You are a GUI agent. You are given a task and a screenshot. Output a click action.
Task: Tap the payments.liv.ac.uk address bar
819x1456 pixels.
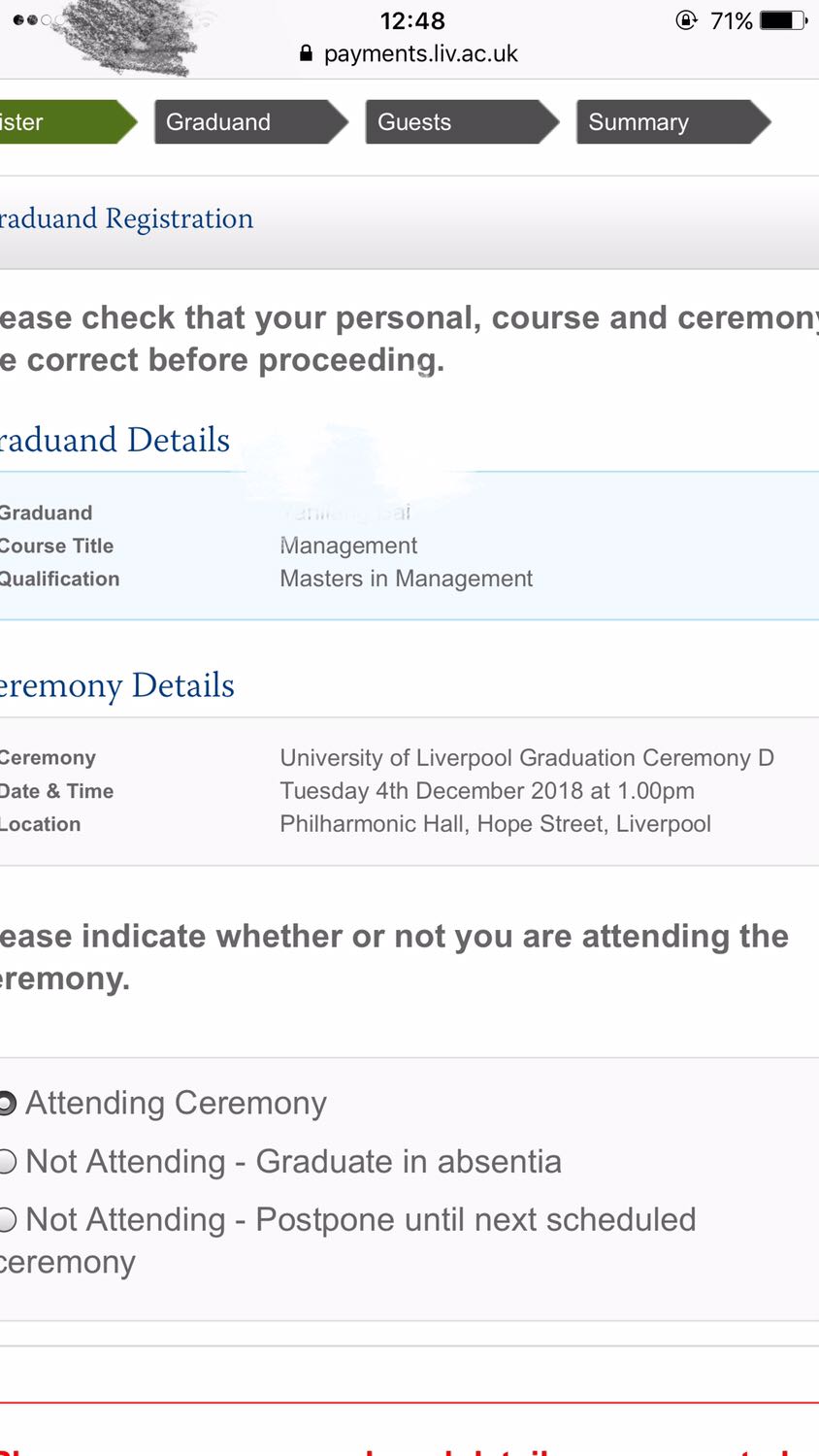click(x=420, y=54)
